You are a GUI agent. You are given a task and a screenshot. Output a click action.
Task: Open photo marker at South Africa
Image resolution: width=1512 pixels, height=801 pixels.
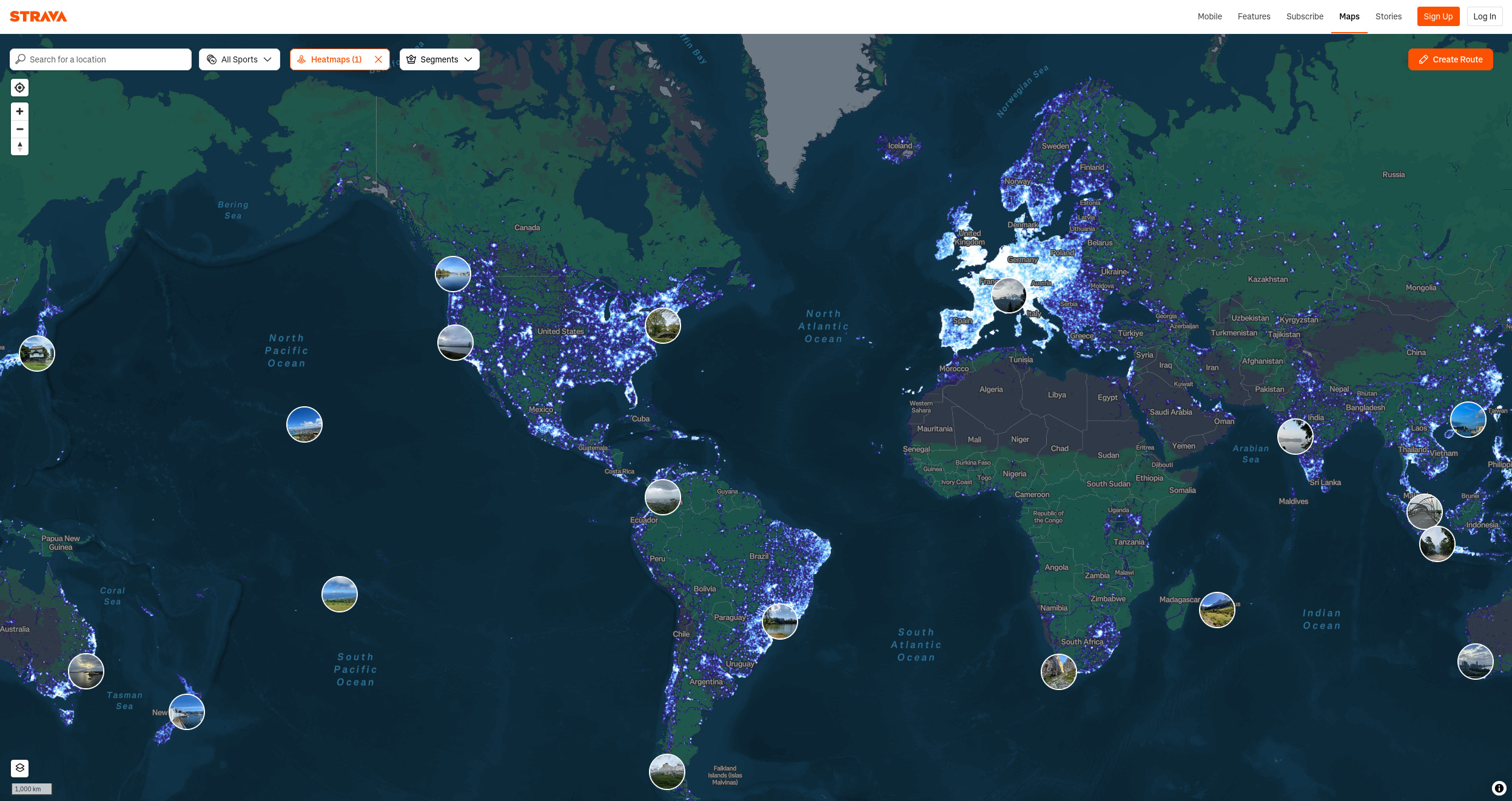pyautogui.click(x=1059, y=672)
